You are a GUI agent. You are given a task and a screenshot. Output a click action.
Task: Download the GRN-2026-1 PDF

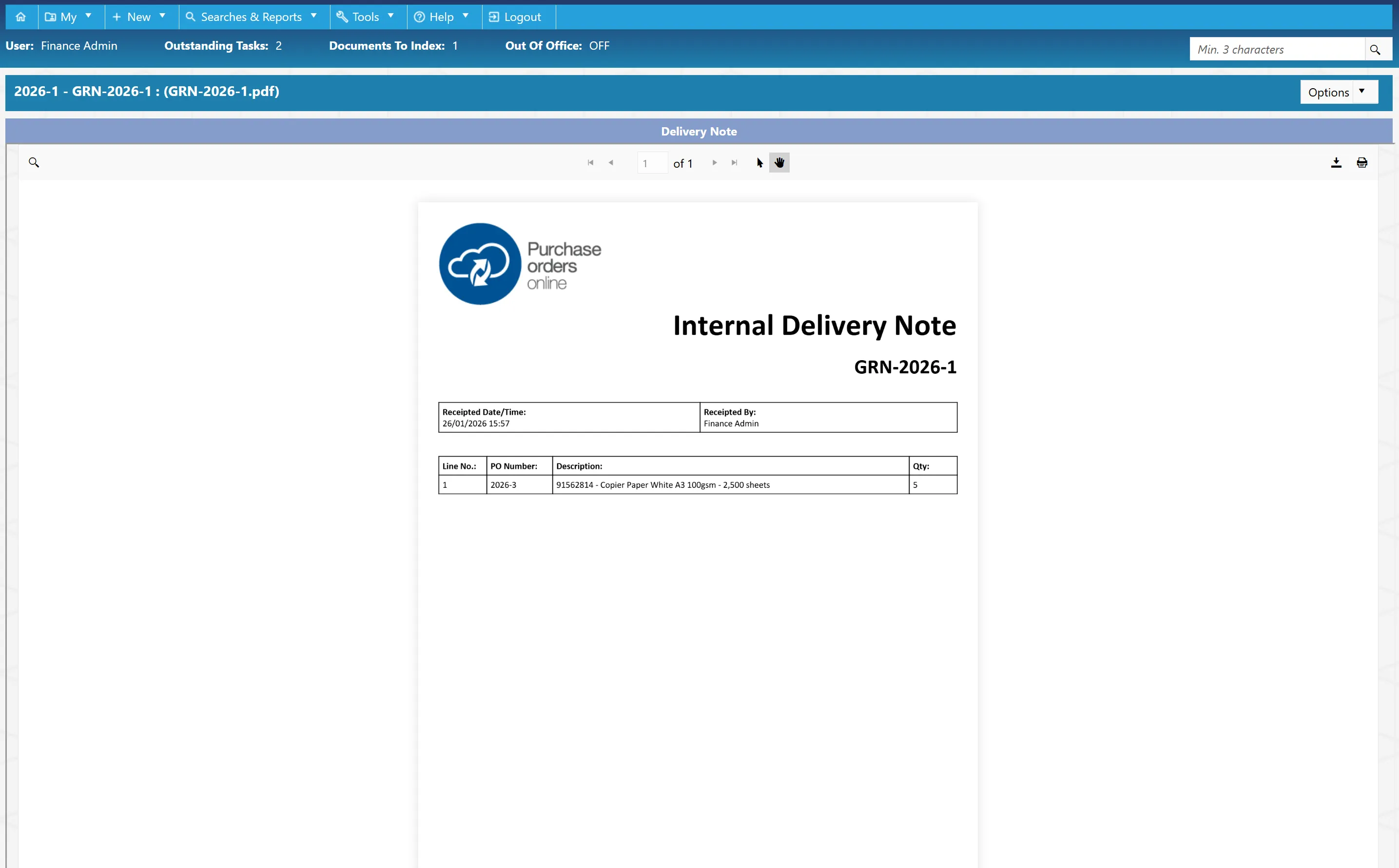[1336, 162]
